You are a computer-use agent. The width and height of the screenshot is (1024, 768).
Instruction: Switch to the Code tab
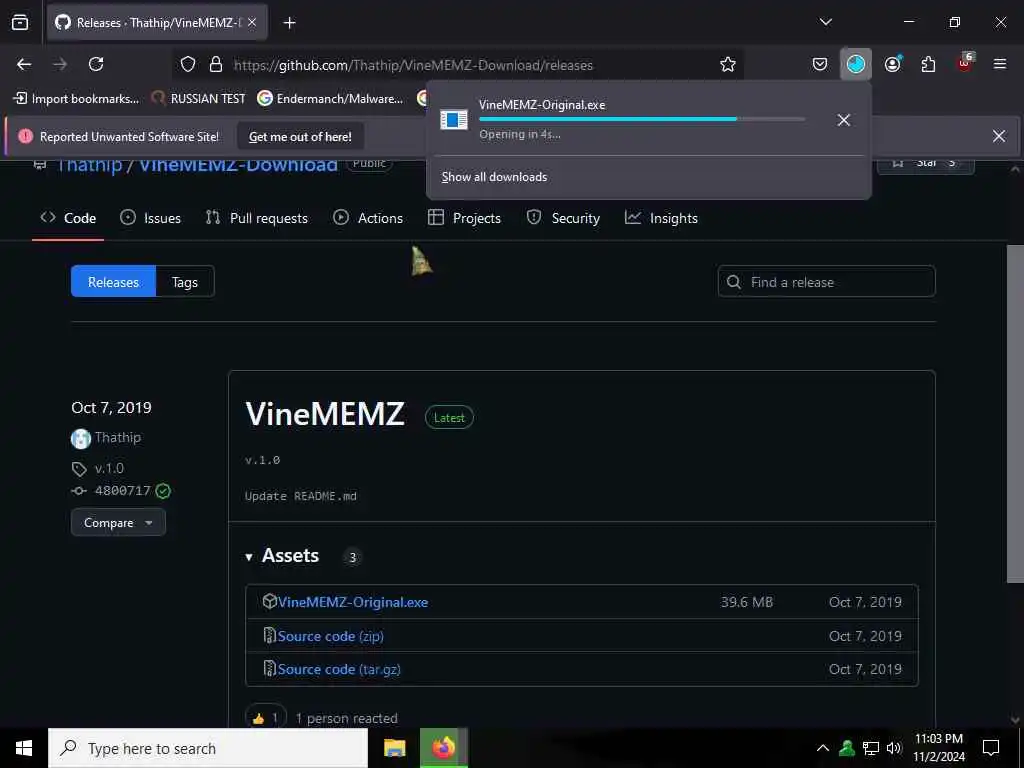pyautogui.click(x=68, y=218)
